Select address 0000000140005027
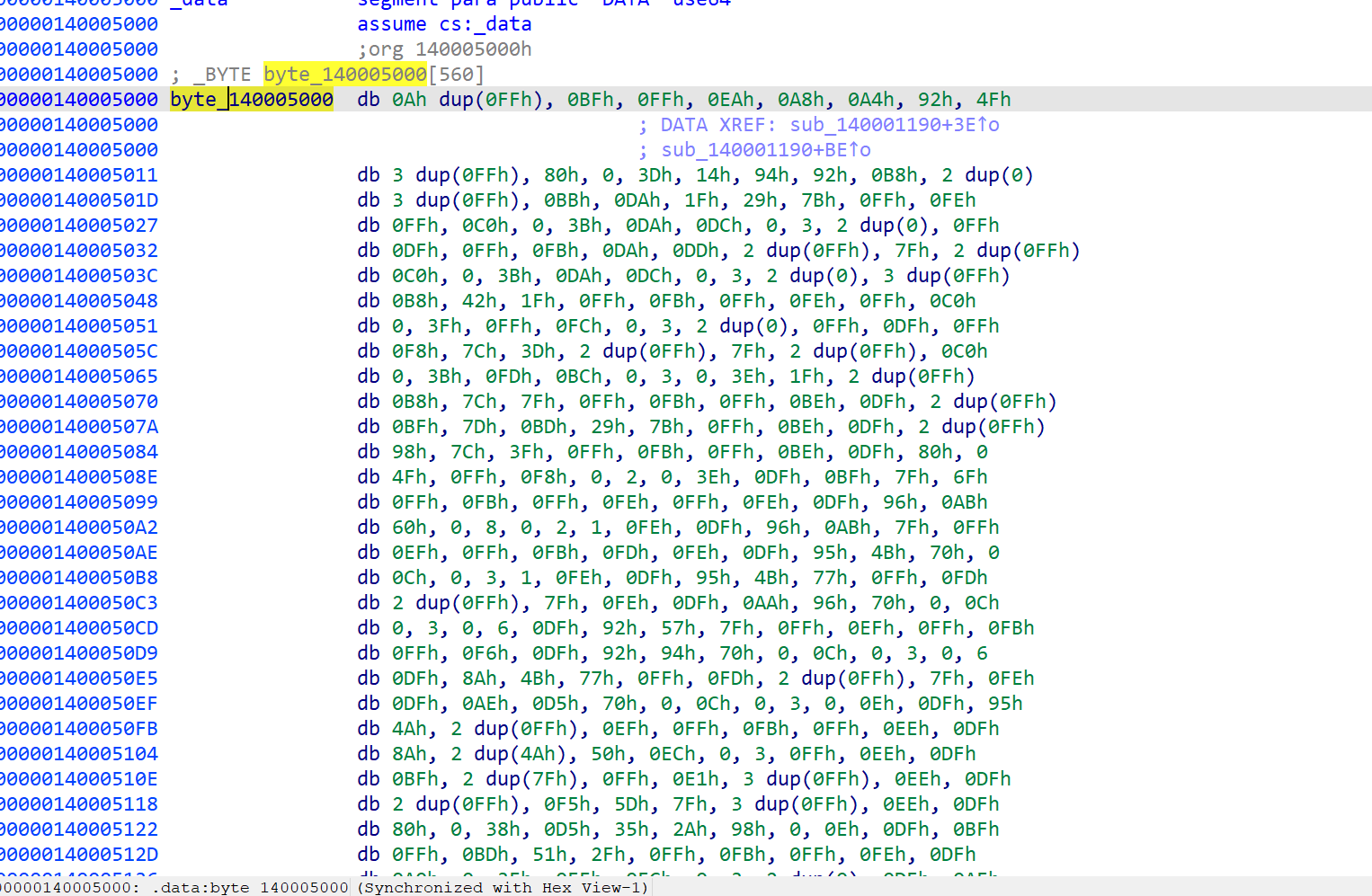Image resolution: width=1372 pixels, height=896 pixels. click(x=79, y=226)
